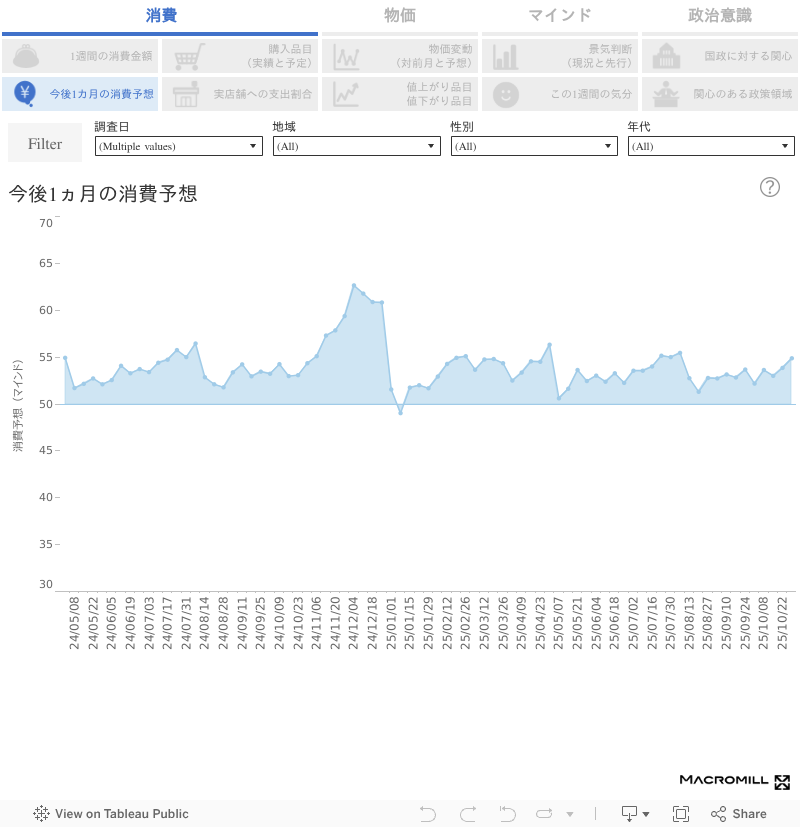
Task: Open the 実店舗への支出割合 view
Action: (x=240, y=94)
